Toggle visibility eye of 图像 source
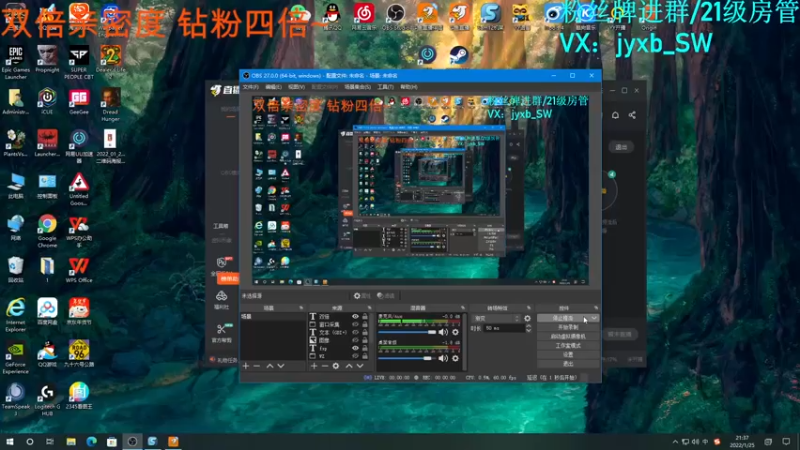 tap(355, 340)
